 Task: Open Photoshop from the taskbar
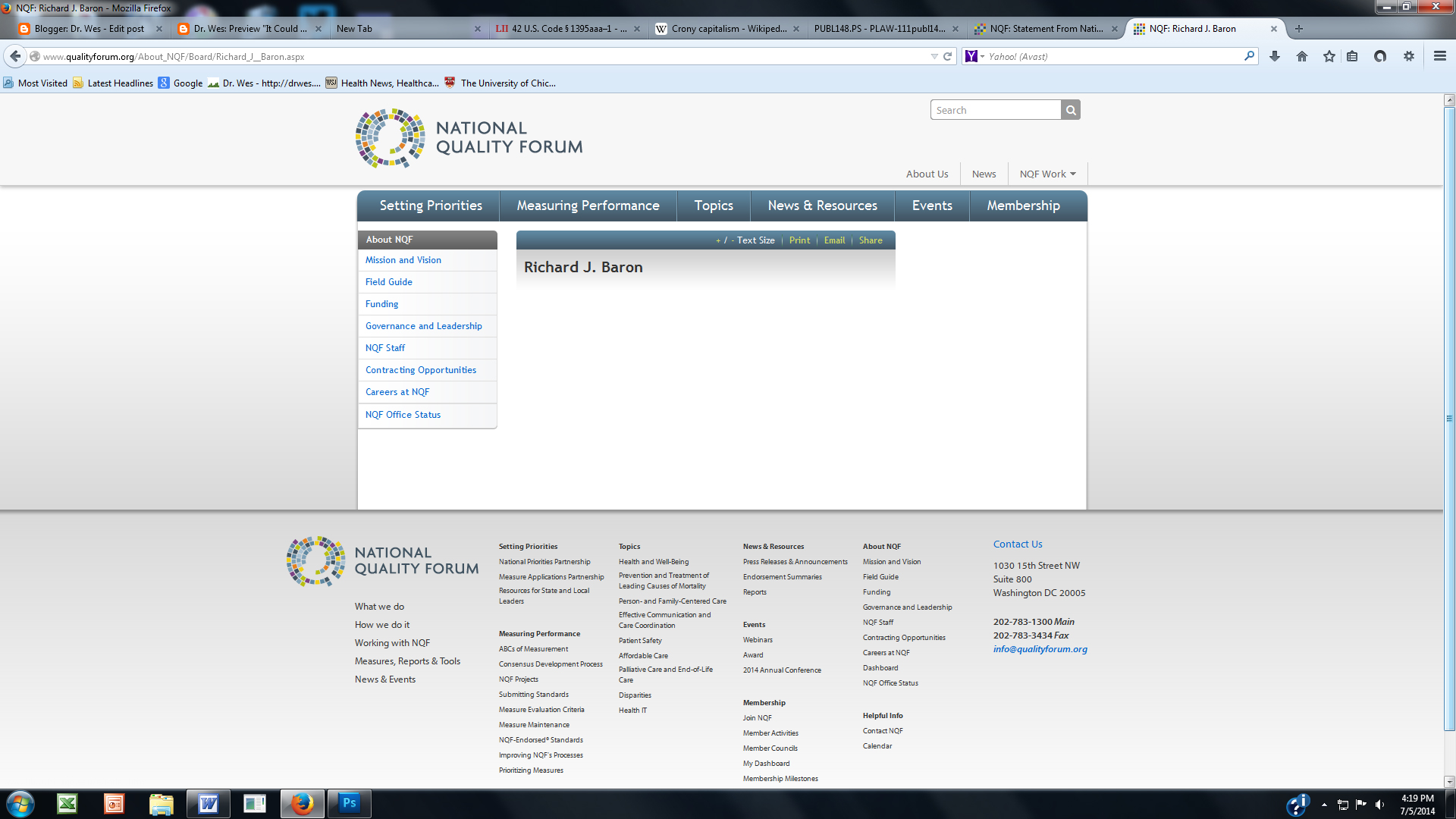coord(349,804)
